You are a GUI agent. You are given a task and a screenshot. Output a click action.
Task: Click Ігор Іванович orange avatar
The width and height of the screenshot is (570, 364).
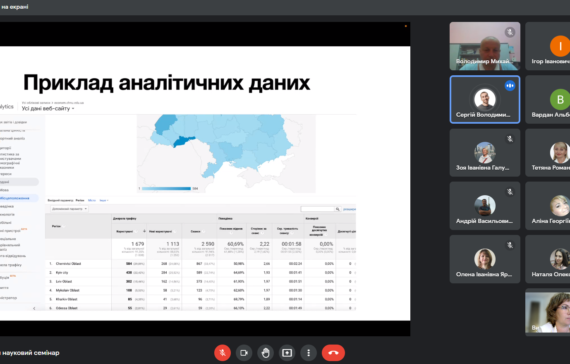[560, 46]
